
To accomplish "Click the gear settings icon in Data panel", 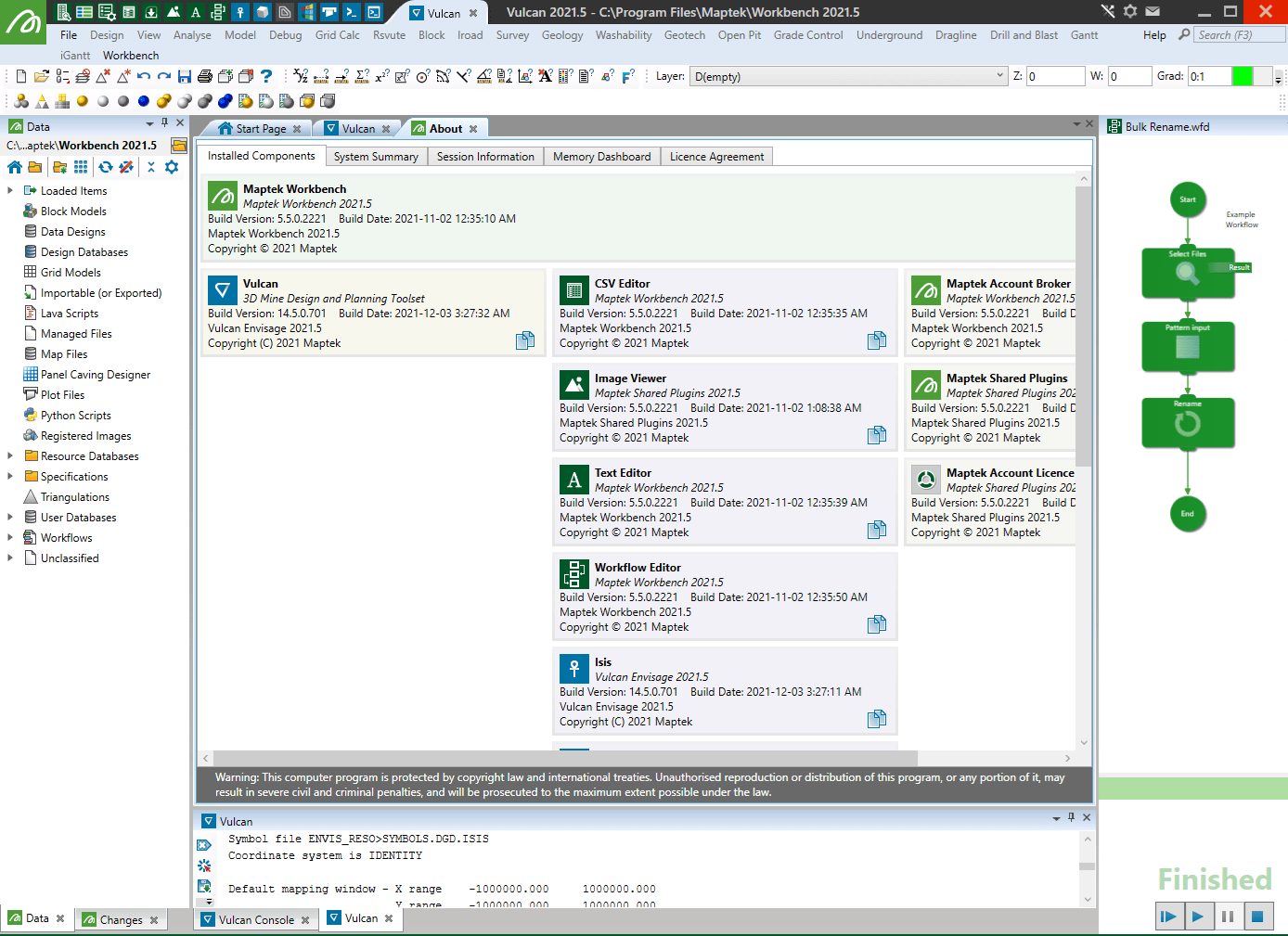I will (172, 167).
